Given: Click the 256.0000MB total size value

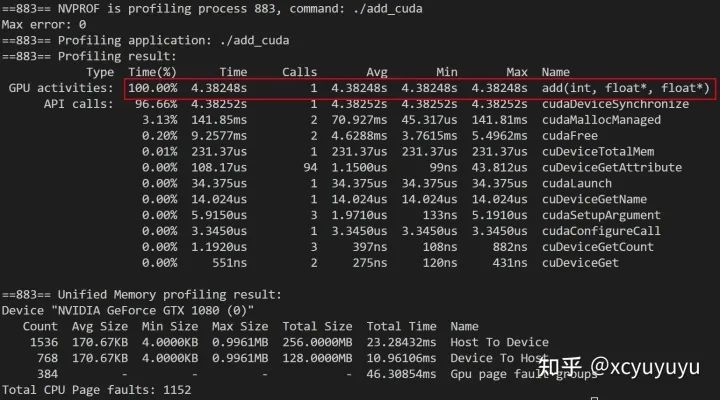Looking at the screenshot, I should tap(317, 343).
